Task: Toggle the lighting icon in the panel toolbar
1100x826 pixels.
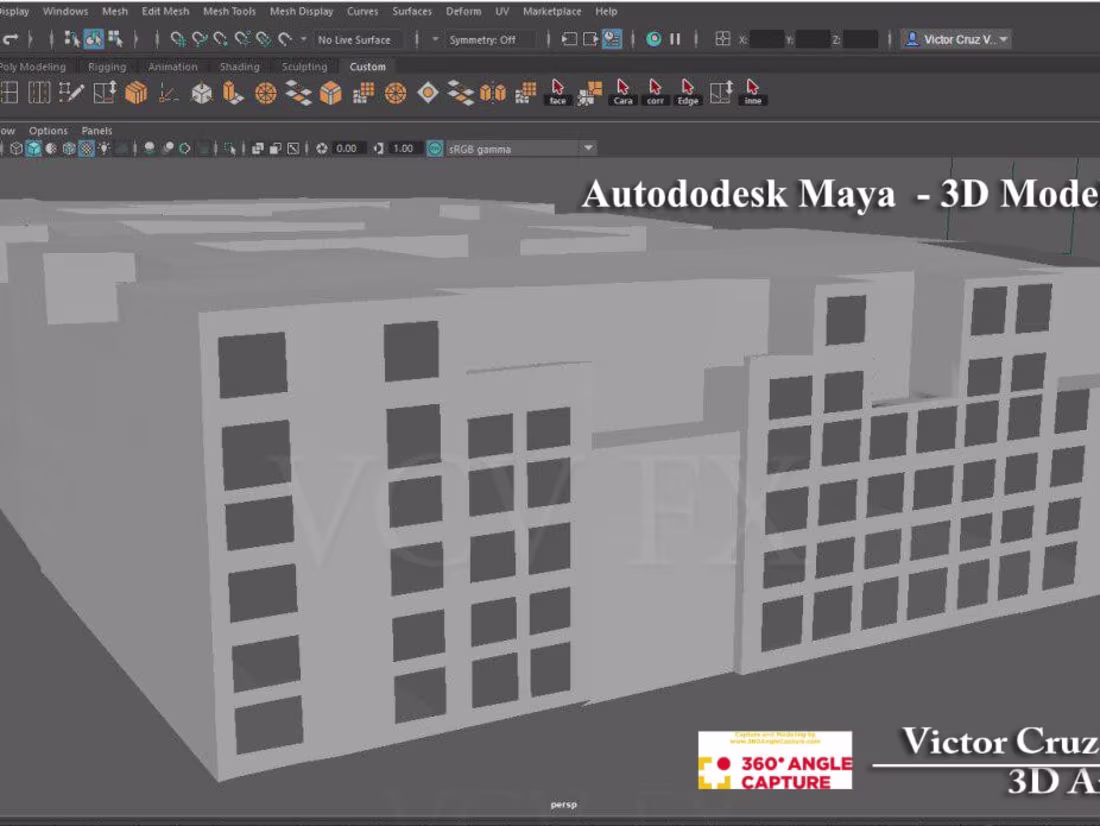Action: pyautogui.click(x=105, y=147)
